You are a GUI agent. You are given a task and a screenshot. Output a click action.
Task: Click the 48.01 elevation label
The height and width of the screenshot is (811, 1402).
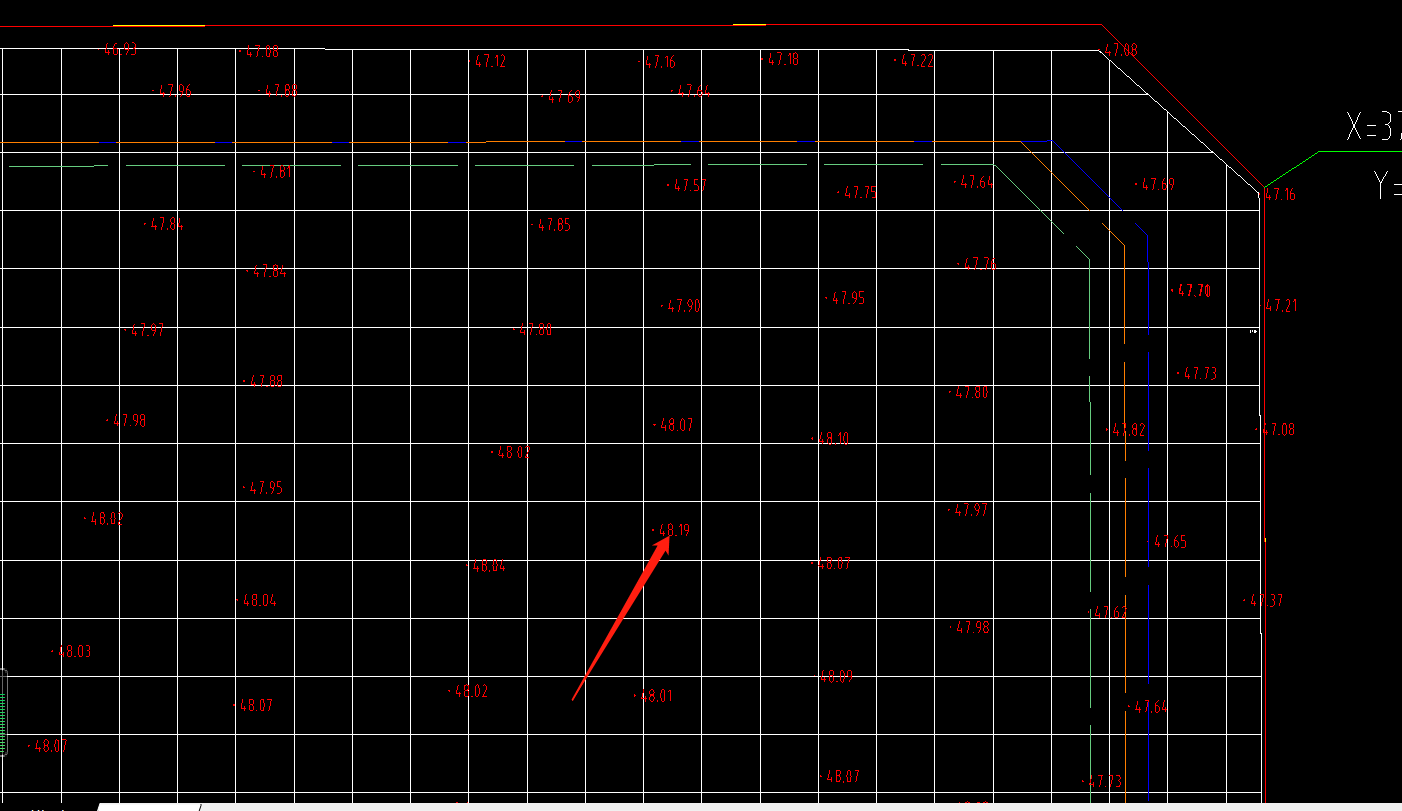click(656, 696)
